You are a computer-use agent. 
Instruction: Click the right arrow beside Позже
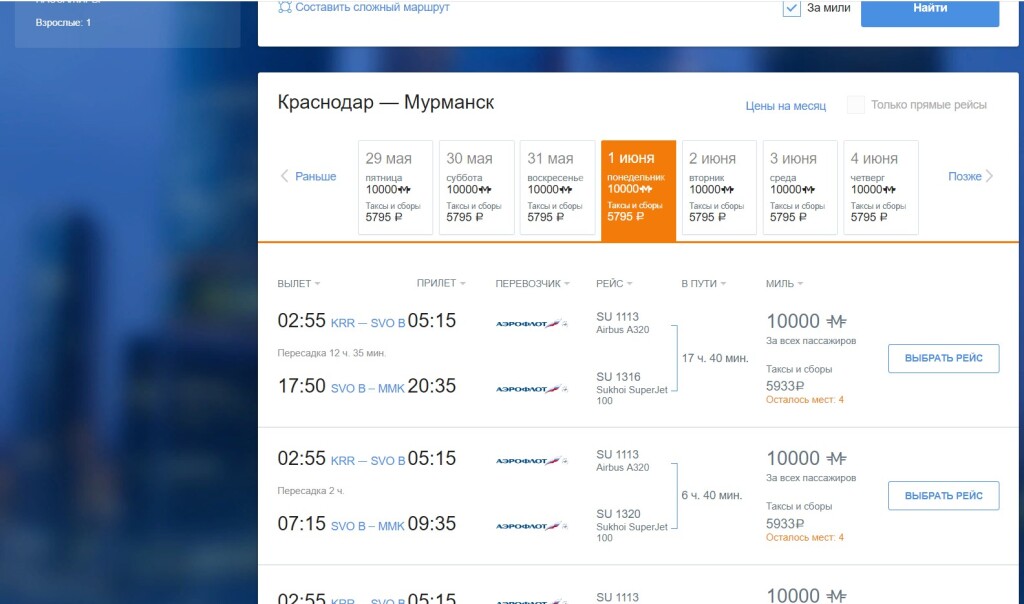[x=989, y=176]
